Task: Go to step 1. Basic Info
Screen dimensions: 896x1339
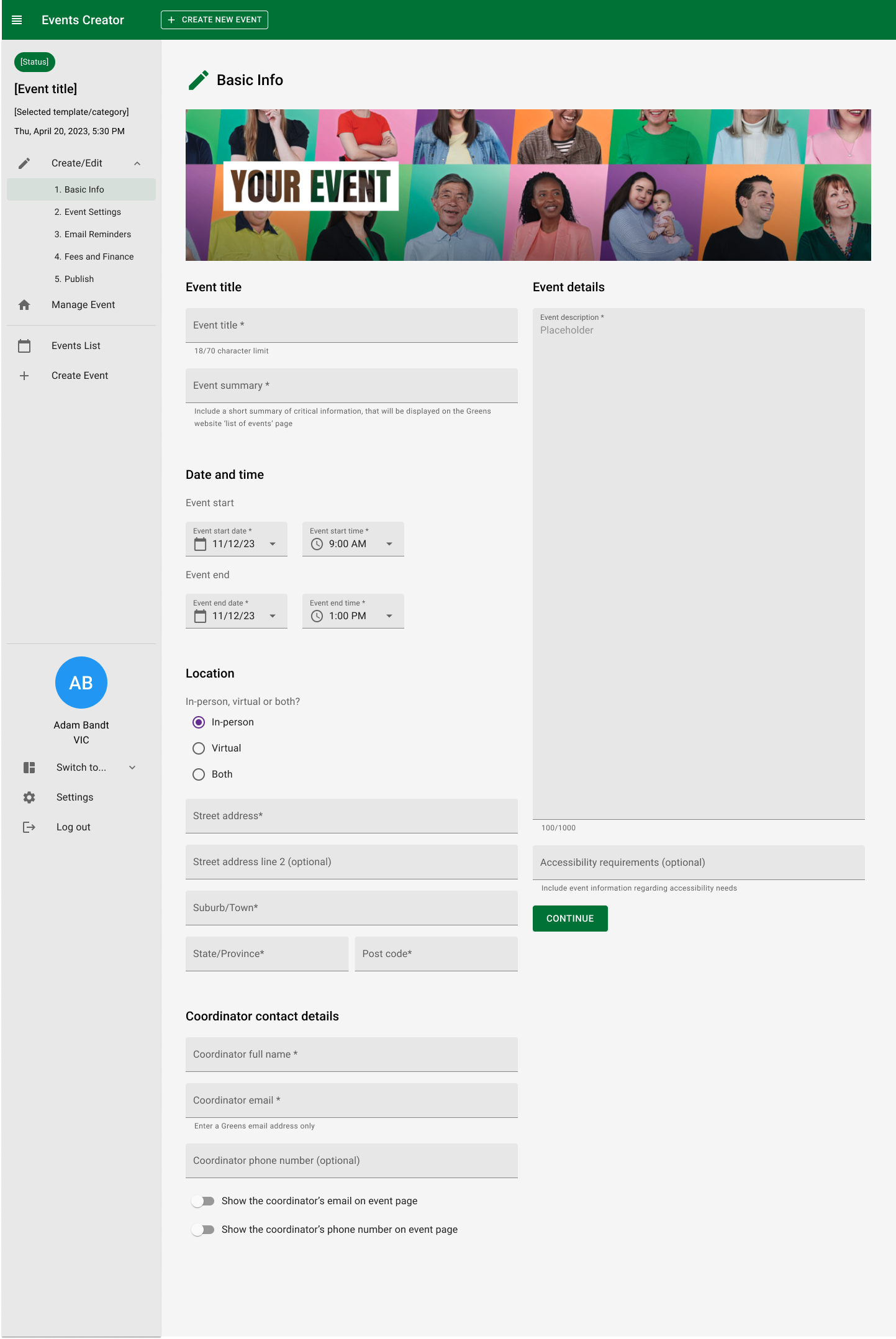Action: click(81, 189)
